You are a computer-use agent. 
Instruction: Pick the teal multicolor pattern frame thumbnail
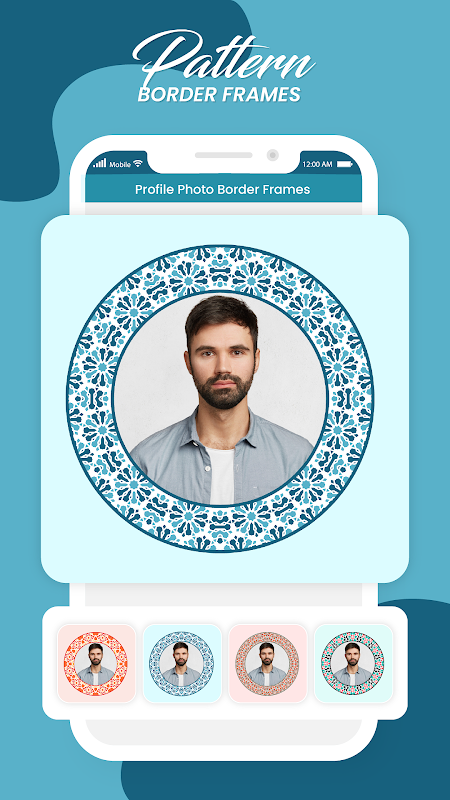pos(354,663)
